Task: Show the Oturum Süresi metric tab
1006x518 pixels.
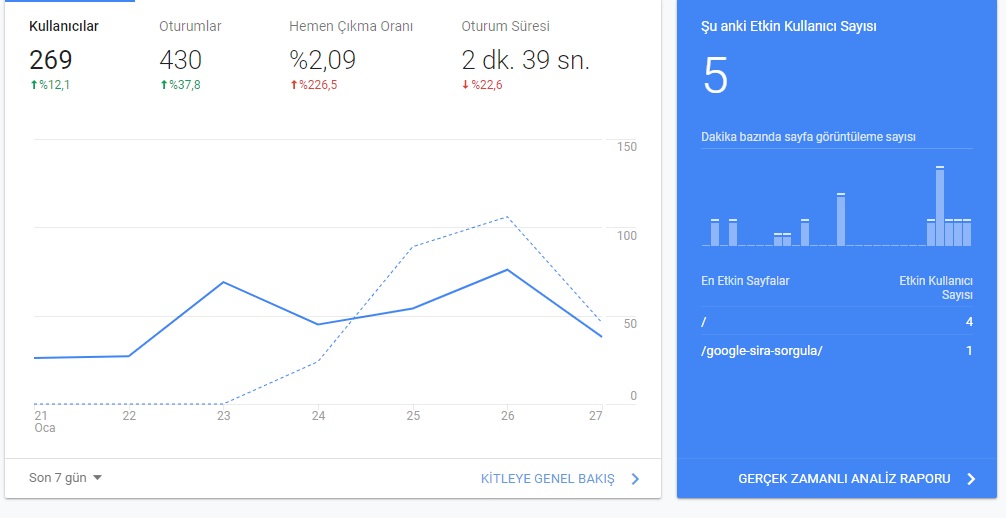Action: coord(525,55)
